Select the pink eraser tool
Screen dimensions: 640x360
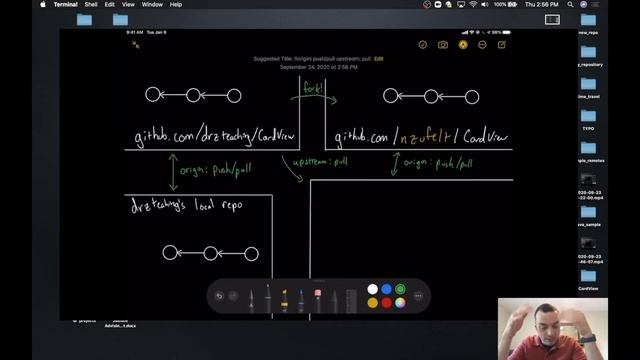click(318, 300)
